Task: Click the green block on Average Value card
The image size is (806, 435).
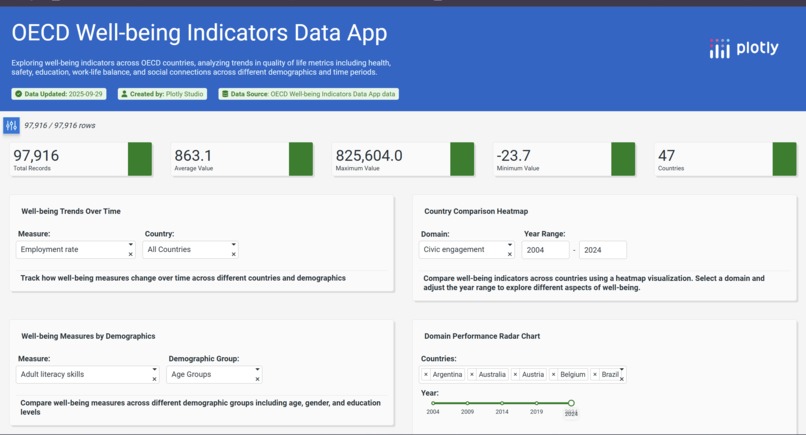Action: (x=301, y=159)
